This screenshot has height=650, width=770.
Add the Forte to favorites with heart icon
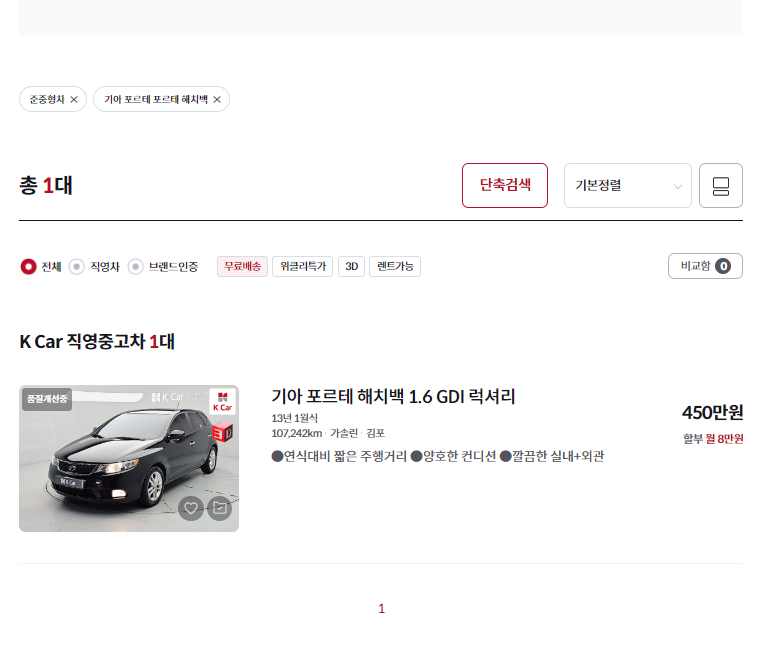click(x=191, y=508)
